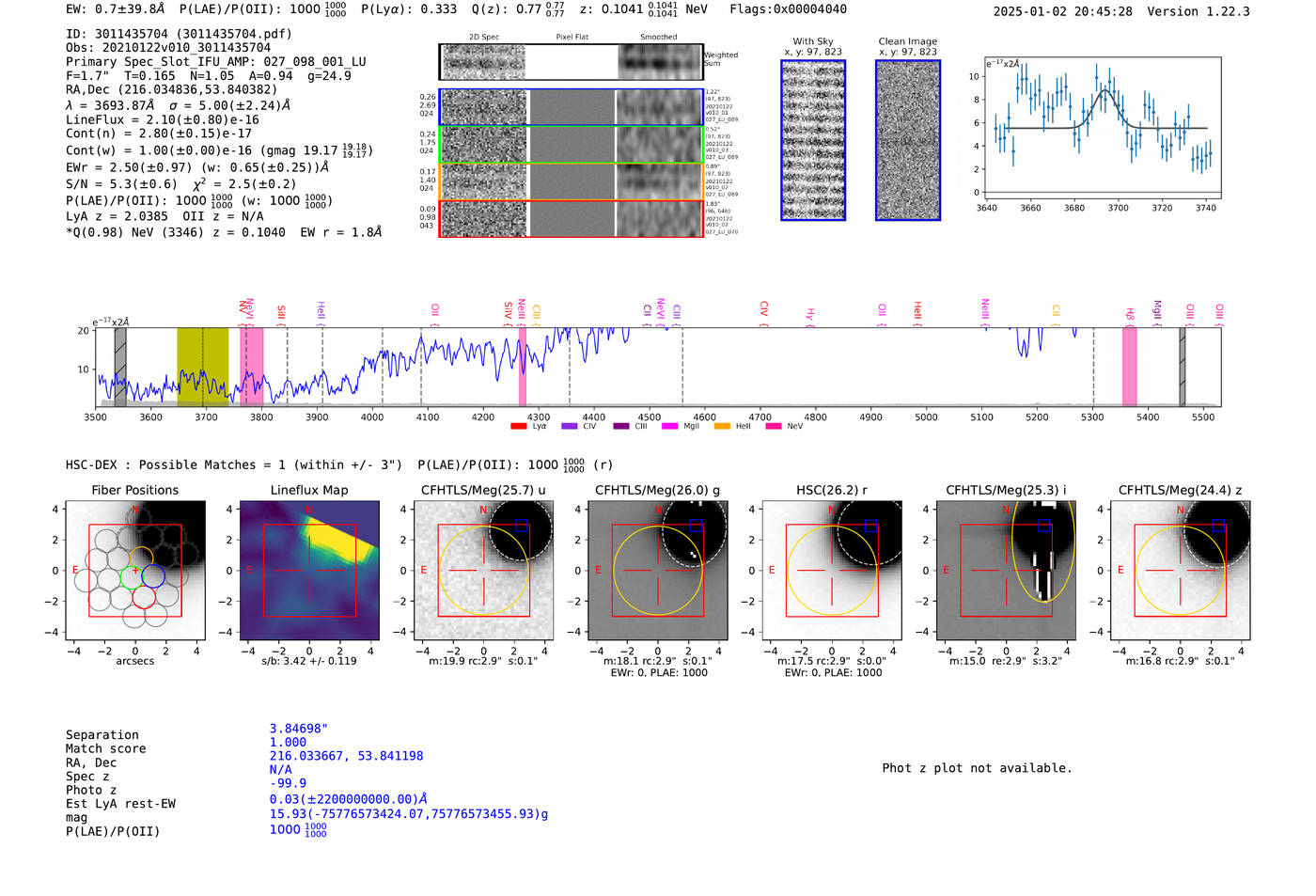Open the Lineflux Map panel
Image resolution: width=1316 pixels, height=896 pixels.
pyautogui.click(x=309, y=571)
